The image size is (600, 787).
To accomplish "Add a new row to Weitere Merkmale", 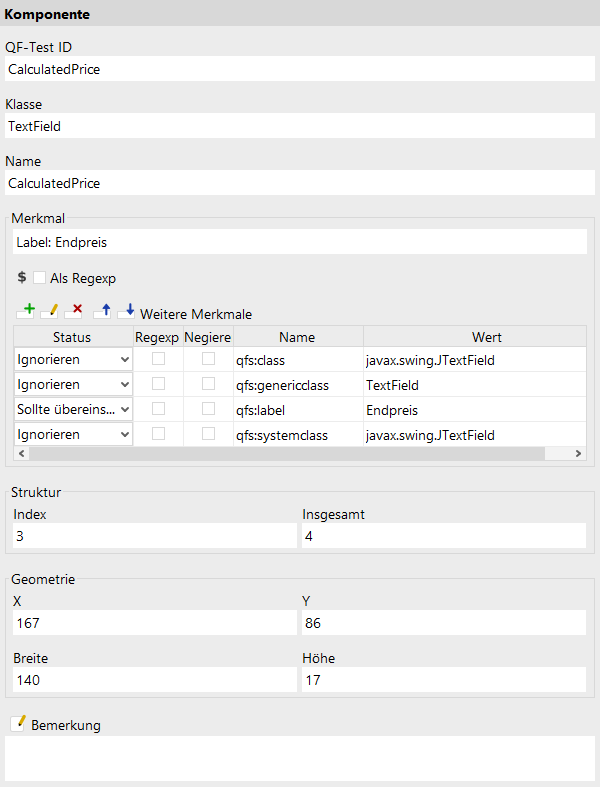I will pyautogui.click(x=26, y=311).
